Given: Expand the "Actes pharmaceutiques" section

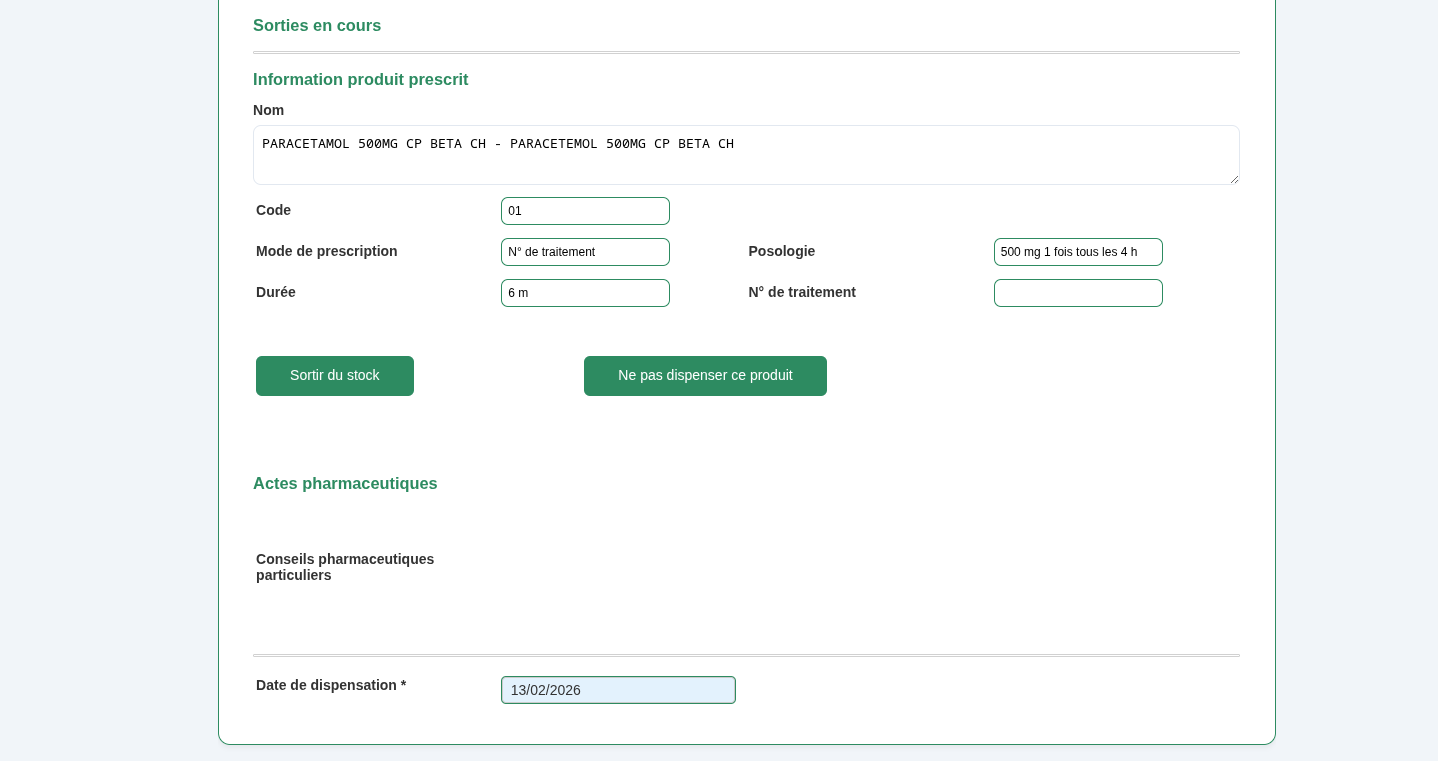Looking at the screenshot, I should pyautogui.click(x=345, y=484).
